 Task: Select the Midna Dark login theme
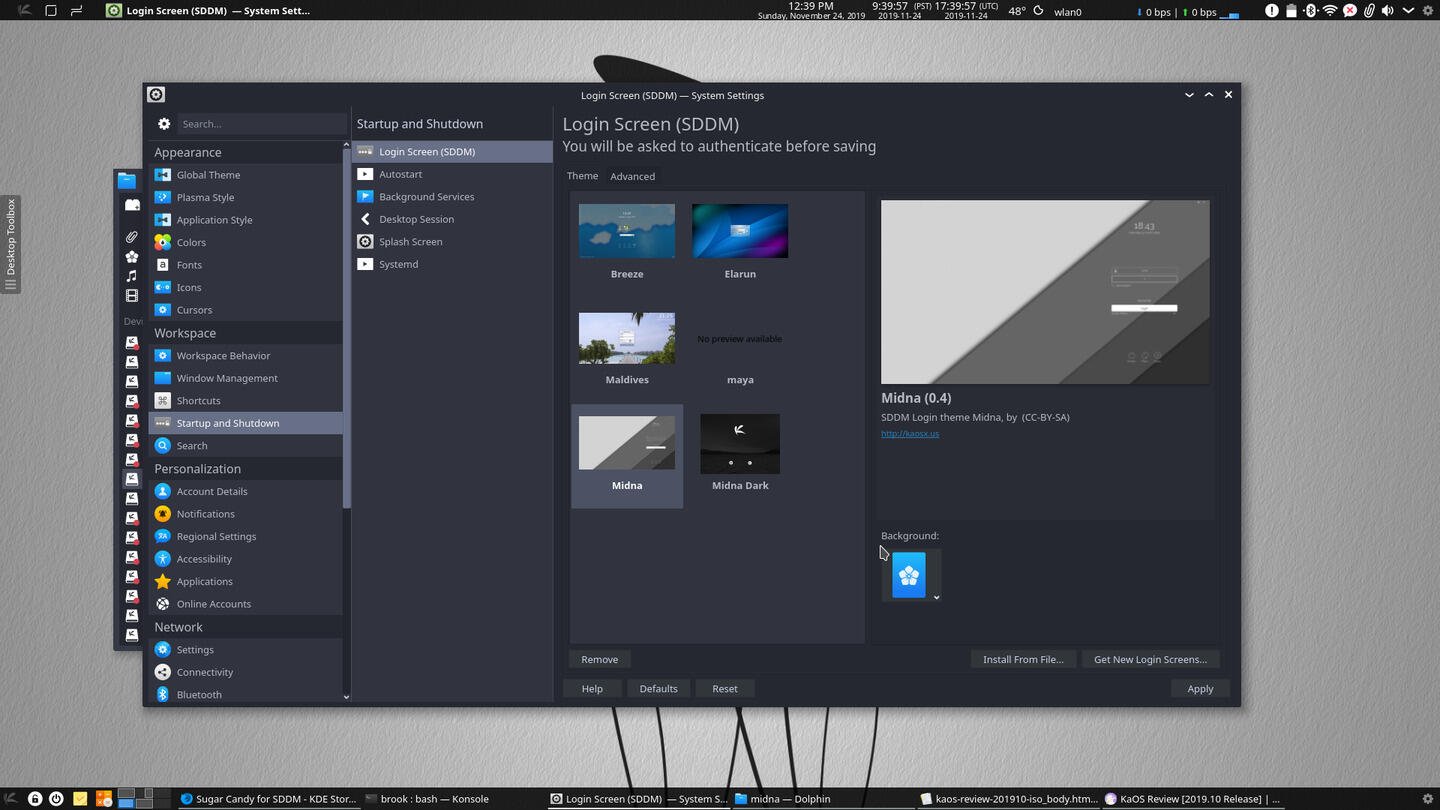[x=740, y=454]
